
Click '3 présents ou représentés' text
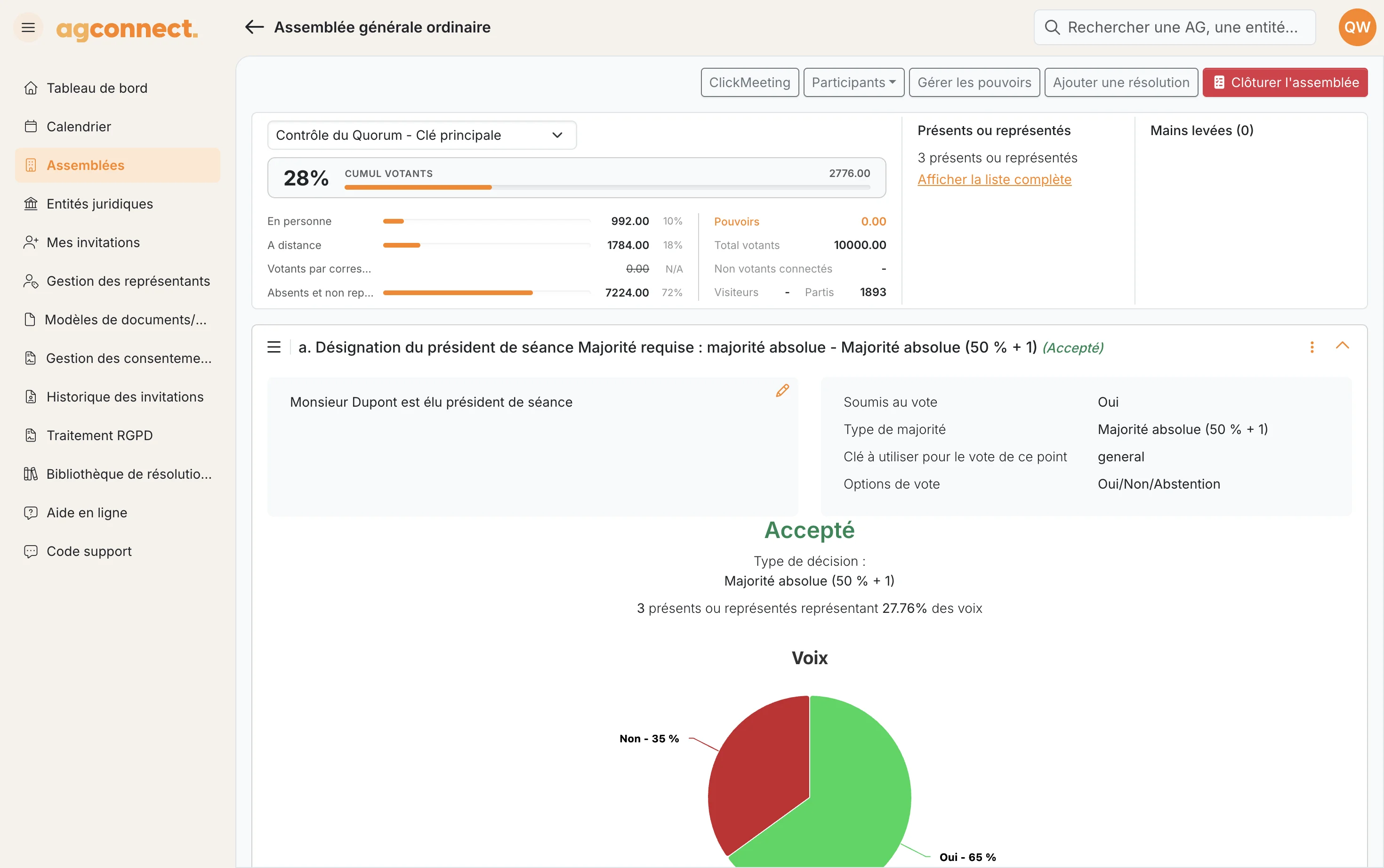(x=997, y=158)
